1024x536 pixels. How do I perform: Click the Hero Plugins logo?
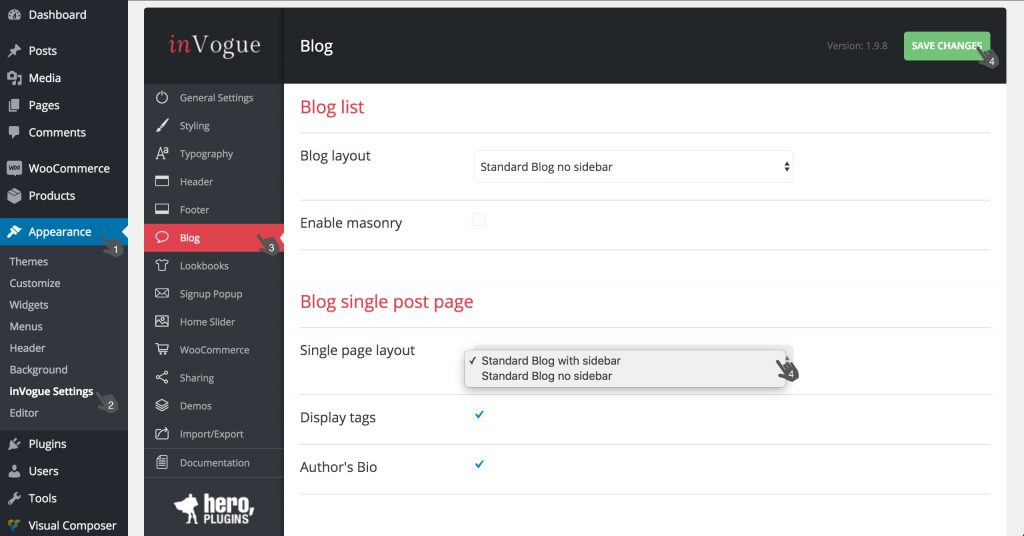pyautogui.click(x=214, y=509)
